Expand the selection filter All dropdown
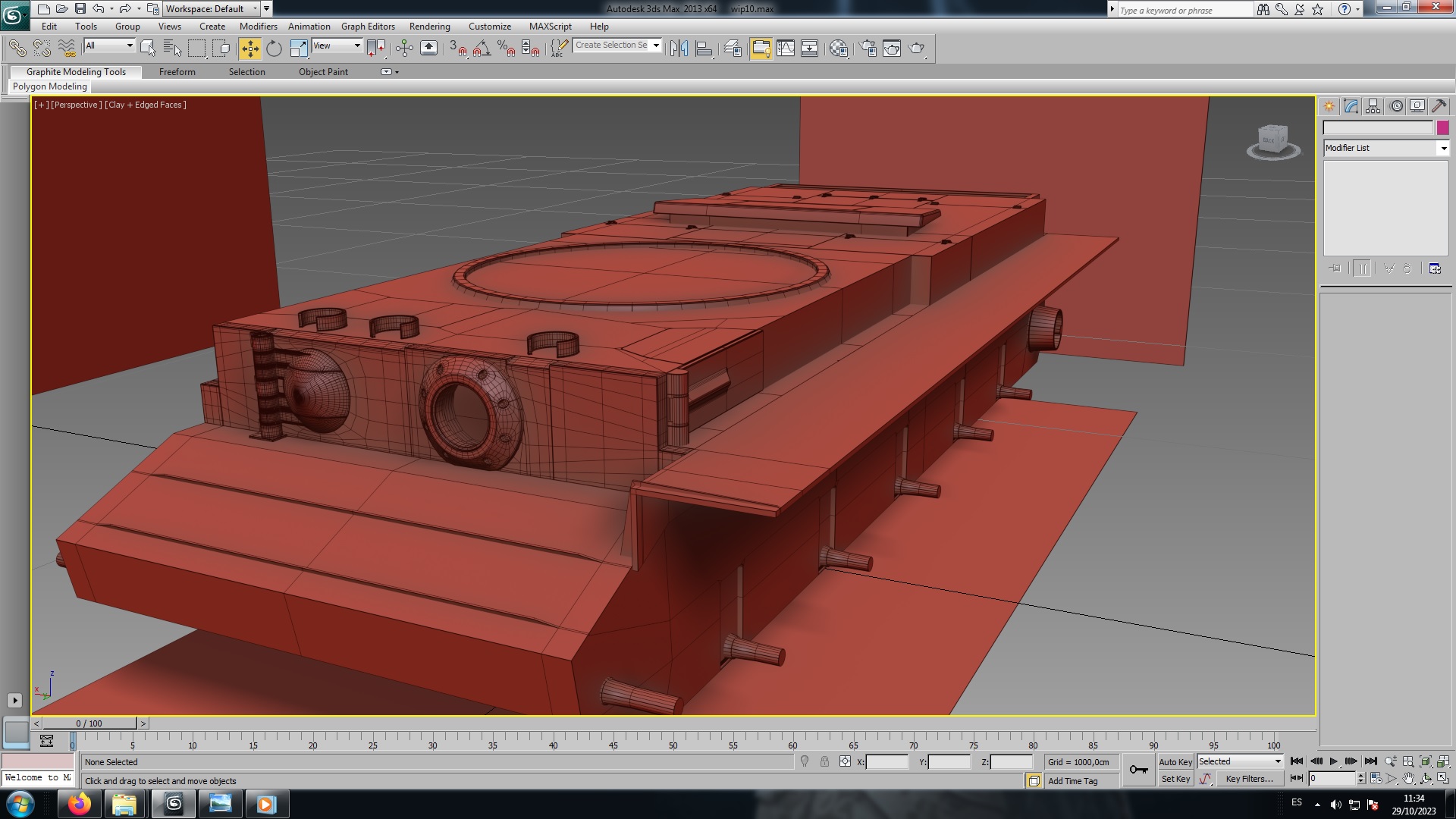This screenshot has width=1456, height=819. [x=109, y=46]
